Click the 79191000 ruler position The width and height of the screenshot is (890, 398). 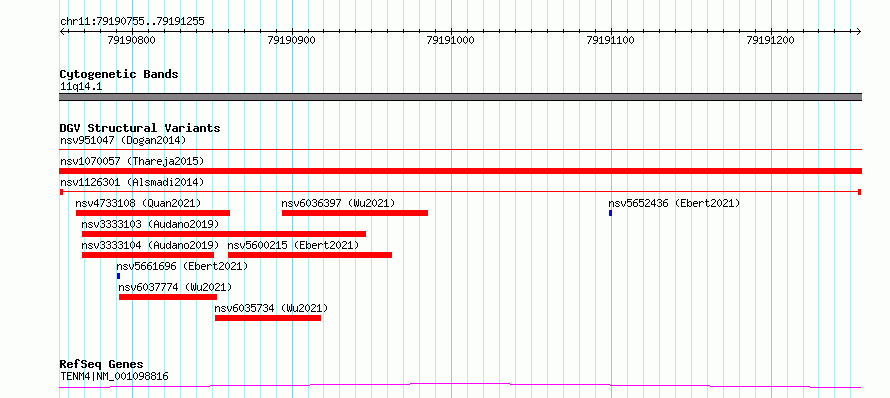pyautogui.click(x=451, y=40)
